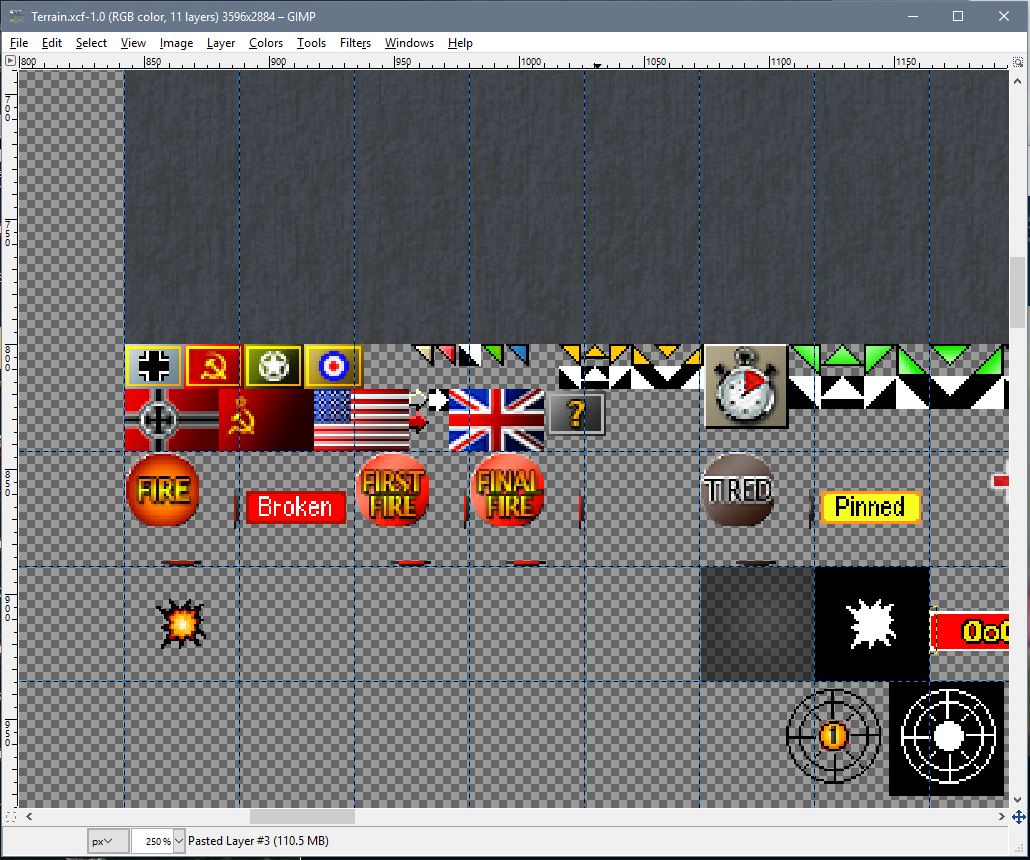Toggle Quick Mask button at bottom left
The image size is (1030, 860).
[11, 817]
